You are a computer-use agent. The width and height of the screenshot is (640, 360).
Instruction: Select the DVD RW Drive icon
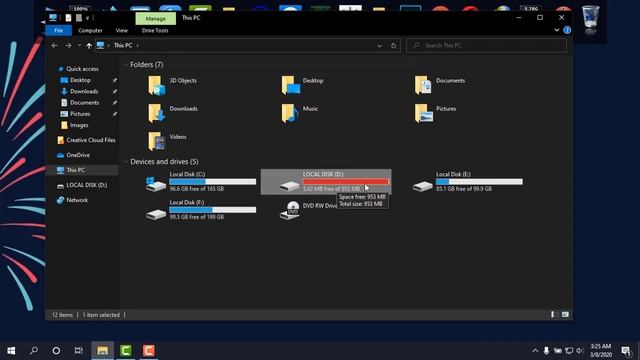click(x=290, y=210)
